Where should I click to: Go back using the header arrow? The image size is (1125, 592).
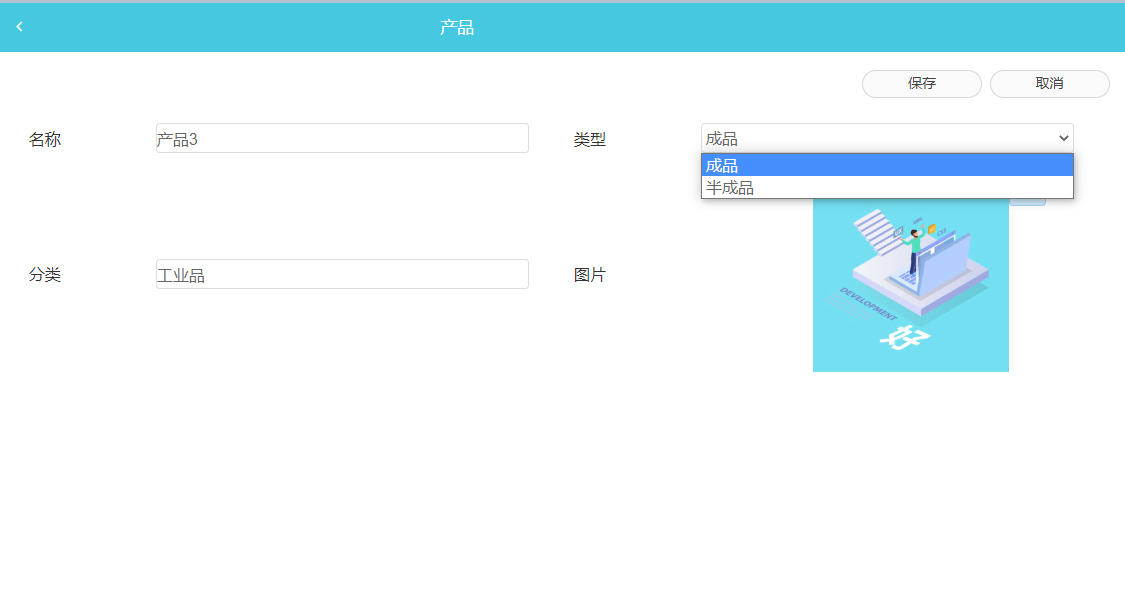pos(19,27)
